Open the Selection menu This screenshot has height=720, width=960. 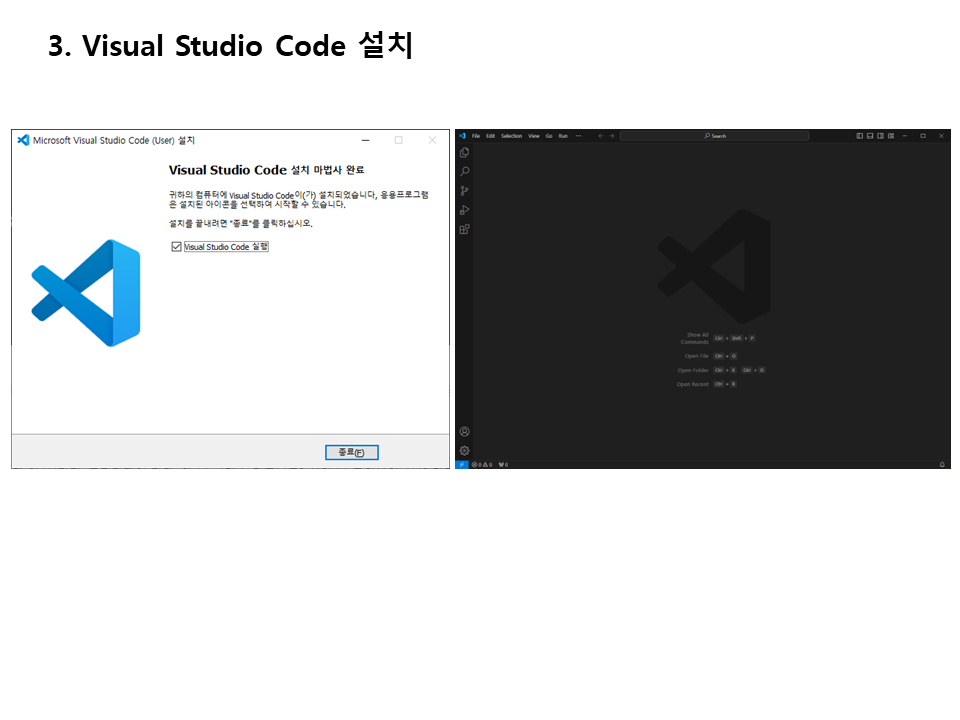point(511,136)
